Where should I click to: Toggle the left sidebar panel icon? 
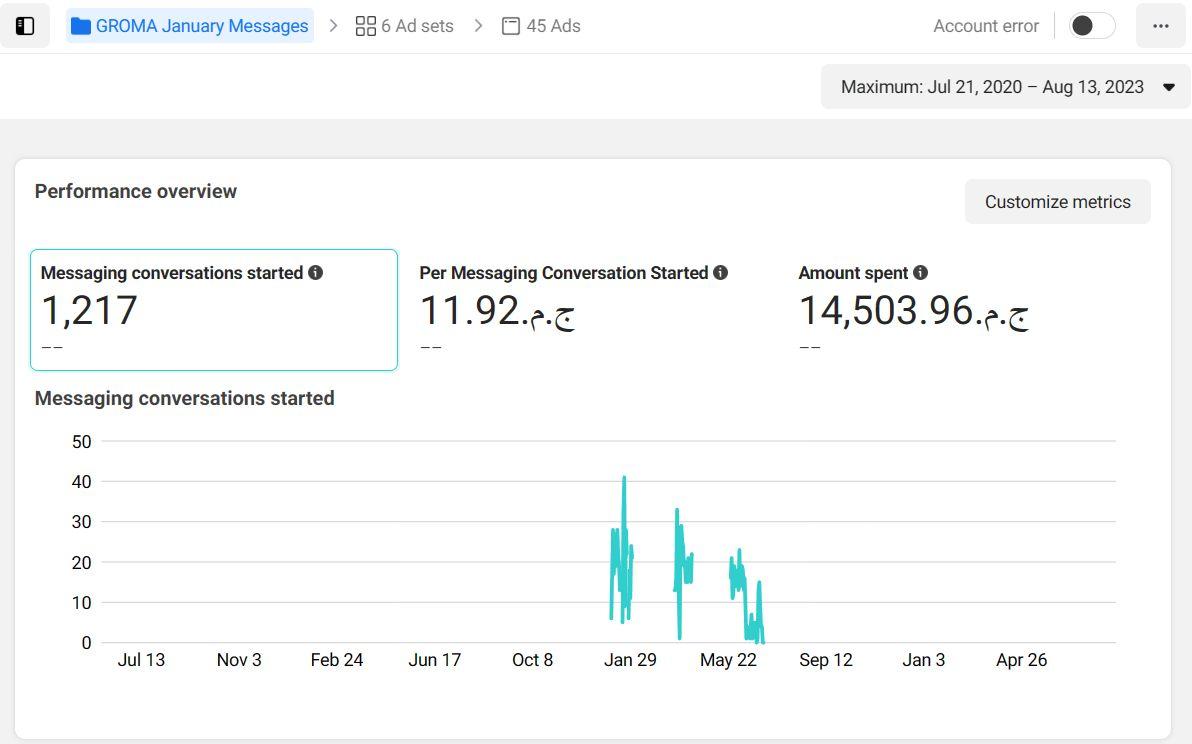click(25, 26)
